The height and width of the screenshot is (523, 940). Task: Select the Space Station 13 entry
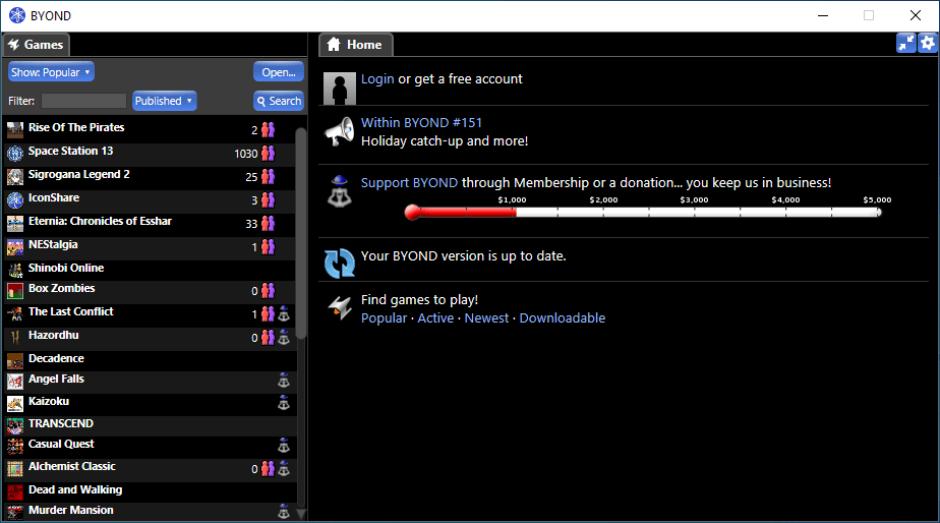coord(150,153)
